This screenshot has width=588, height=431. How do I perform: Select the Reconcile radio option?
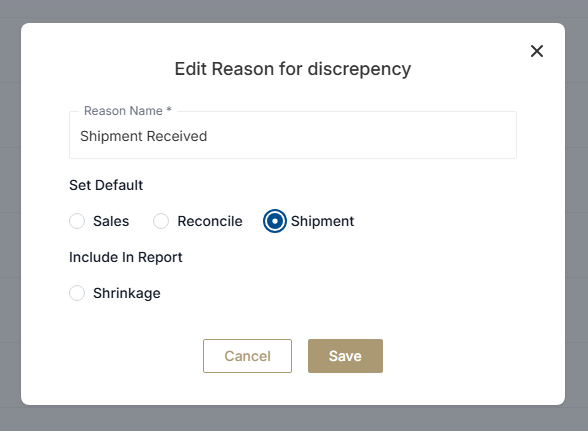tap(161, 221)
